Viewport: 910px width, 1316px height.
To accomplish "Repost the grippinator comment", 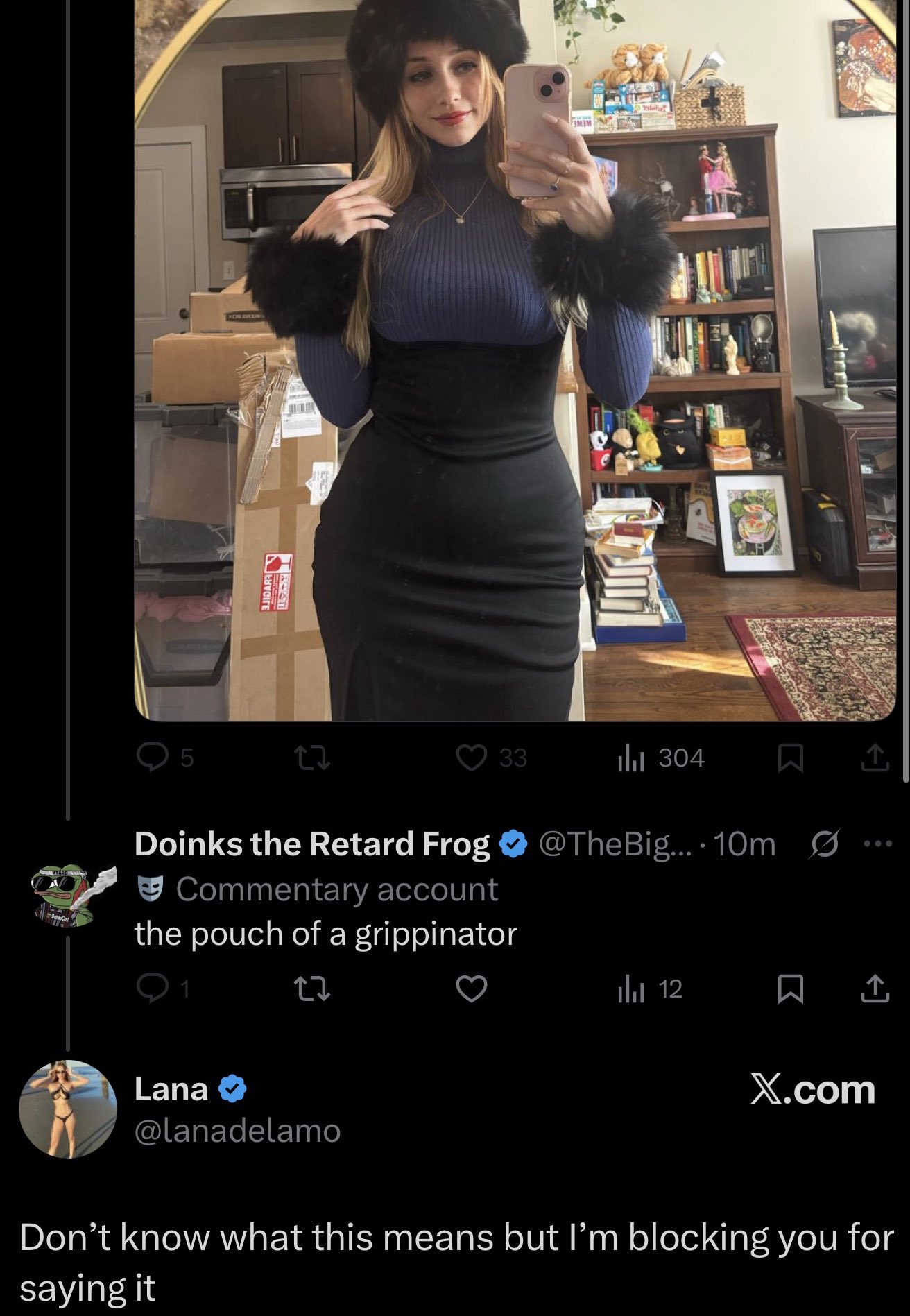I will [x=311, y=989].
